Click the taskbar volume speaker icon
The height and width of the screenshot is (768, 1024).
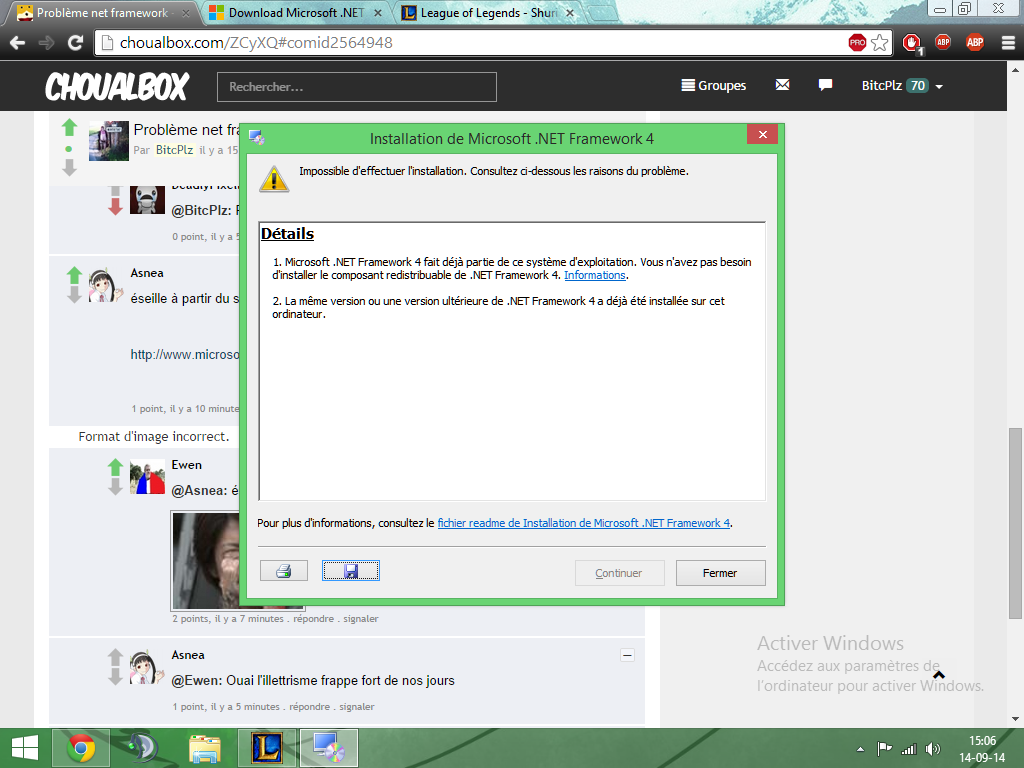click(x=933, y=749)
